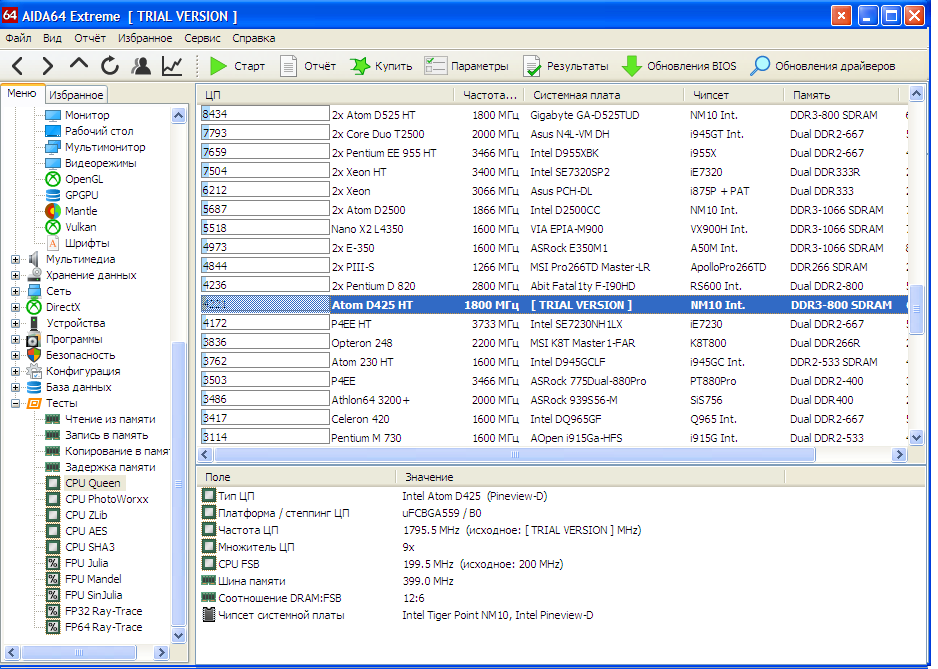Expand the Сеть tree node
Image resolution: width=938 pixels, height=669 pixels.
pyautogui.click(x=16, y=291)
